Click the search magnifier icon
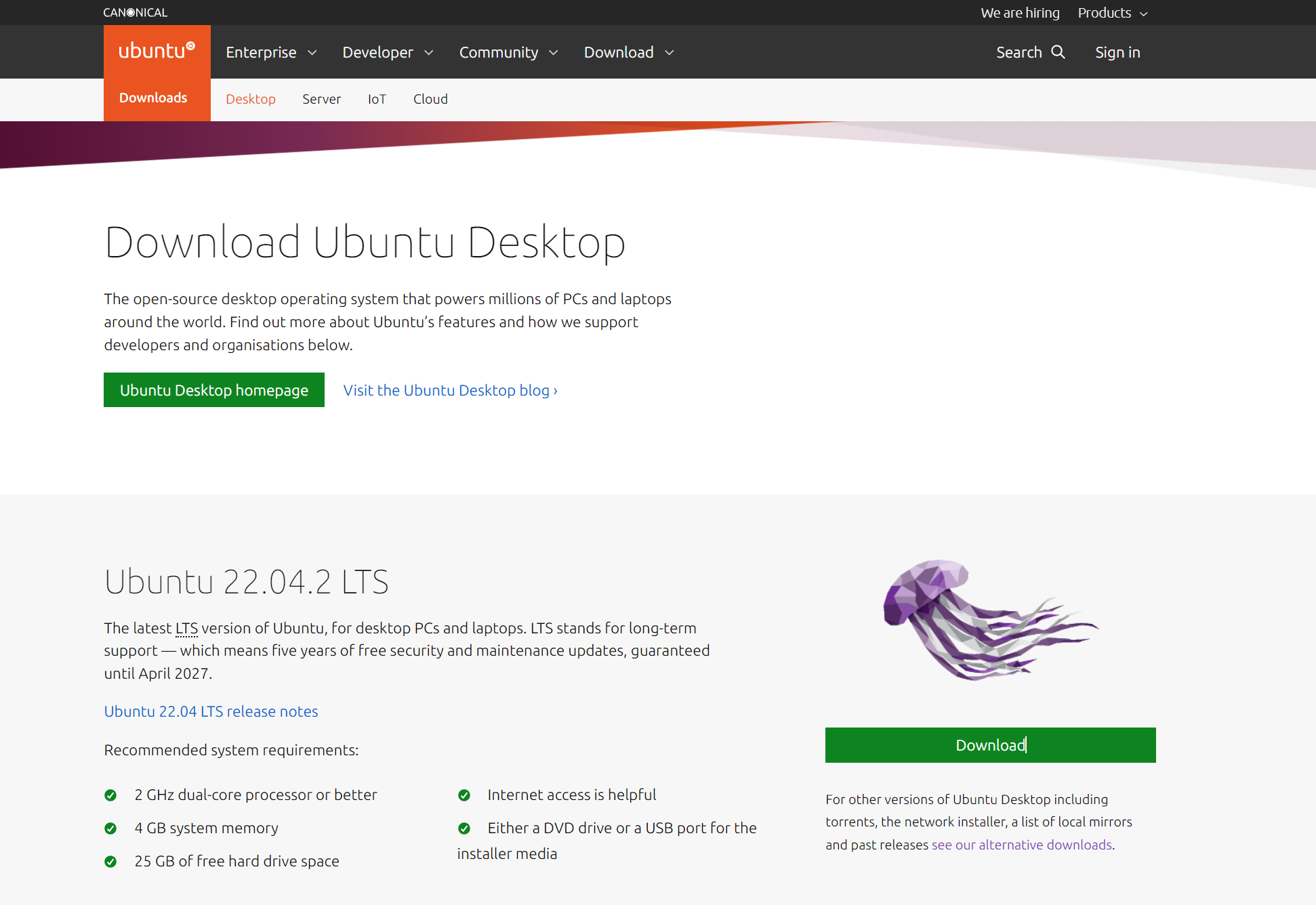Screen dimensions: 1316x905 (x=1058, y=52)
